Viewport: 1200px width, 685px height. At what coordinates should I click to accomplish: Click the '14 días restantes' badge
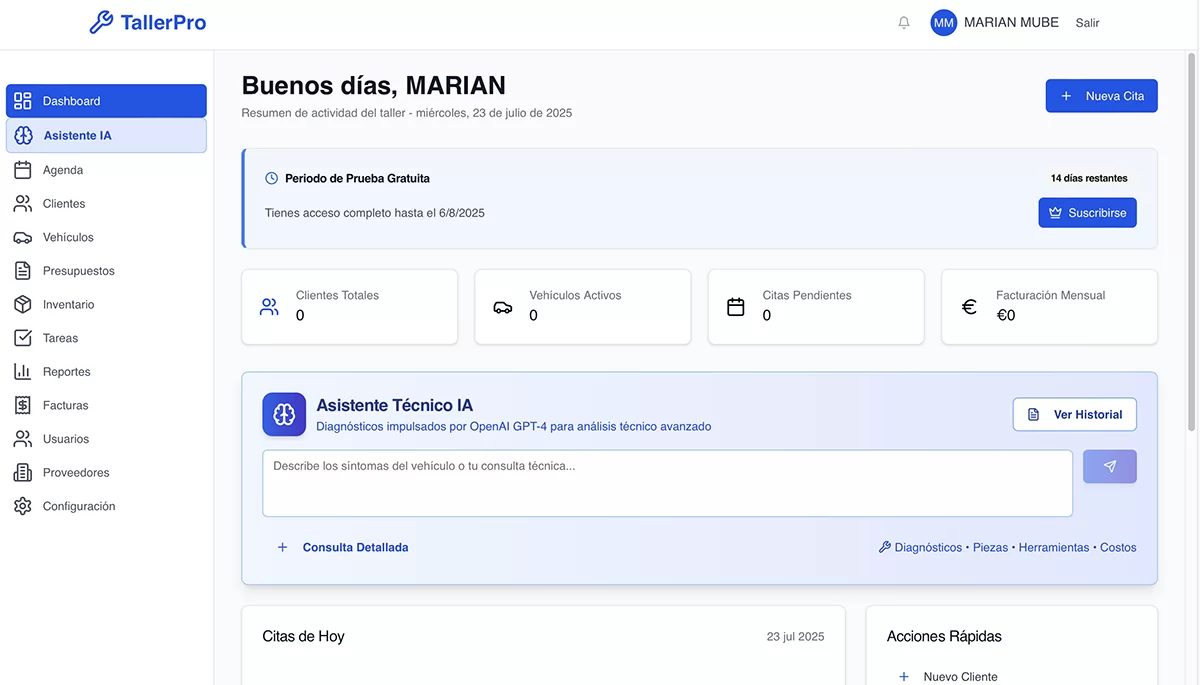(1089, 178)
